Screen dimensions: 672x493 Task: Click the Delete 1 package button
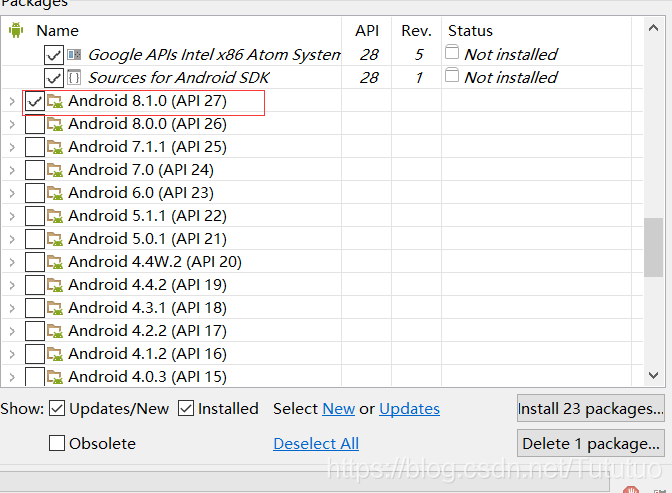point(591,443)
